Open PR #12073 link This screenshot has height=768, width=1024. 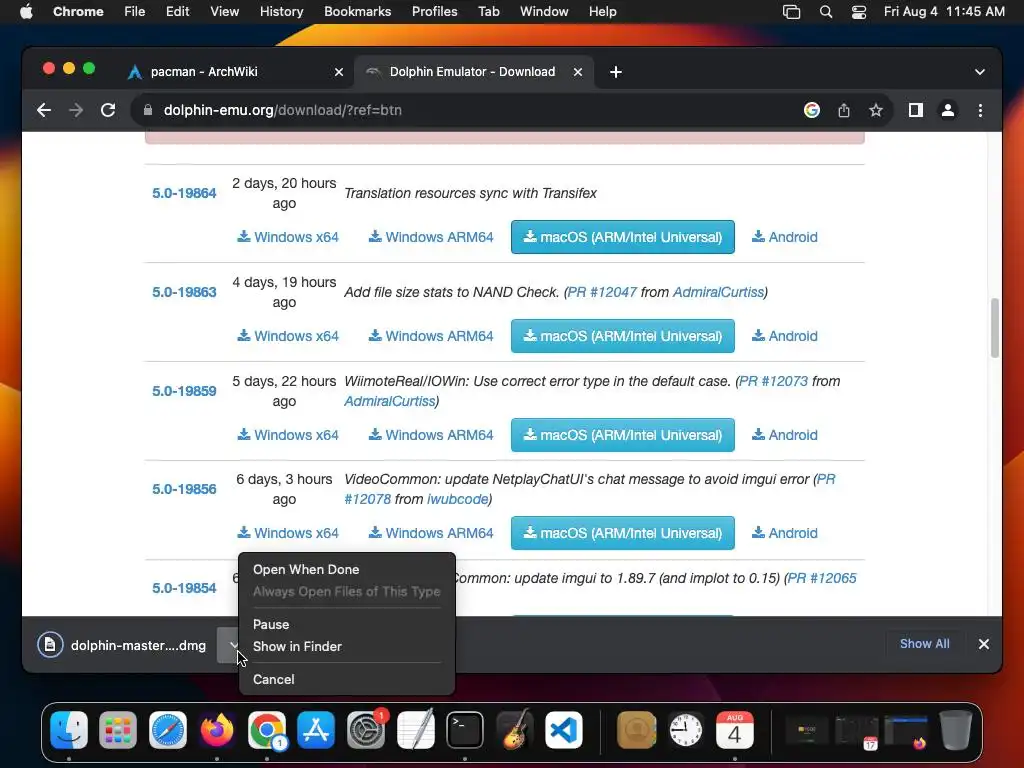pyautogui.click(x=773, y=381)
